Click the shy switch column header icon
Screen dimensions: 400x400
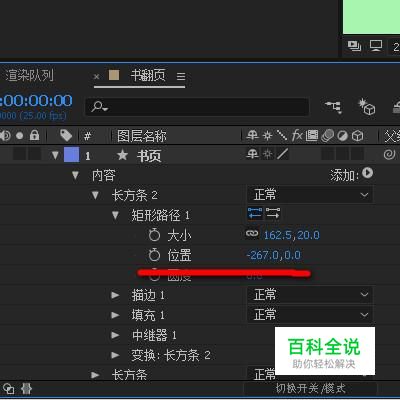tap(252, 135)
